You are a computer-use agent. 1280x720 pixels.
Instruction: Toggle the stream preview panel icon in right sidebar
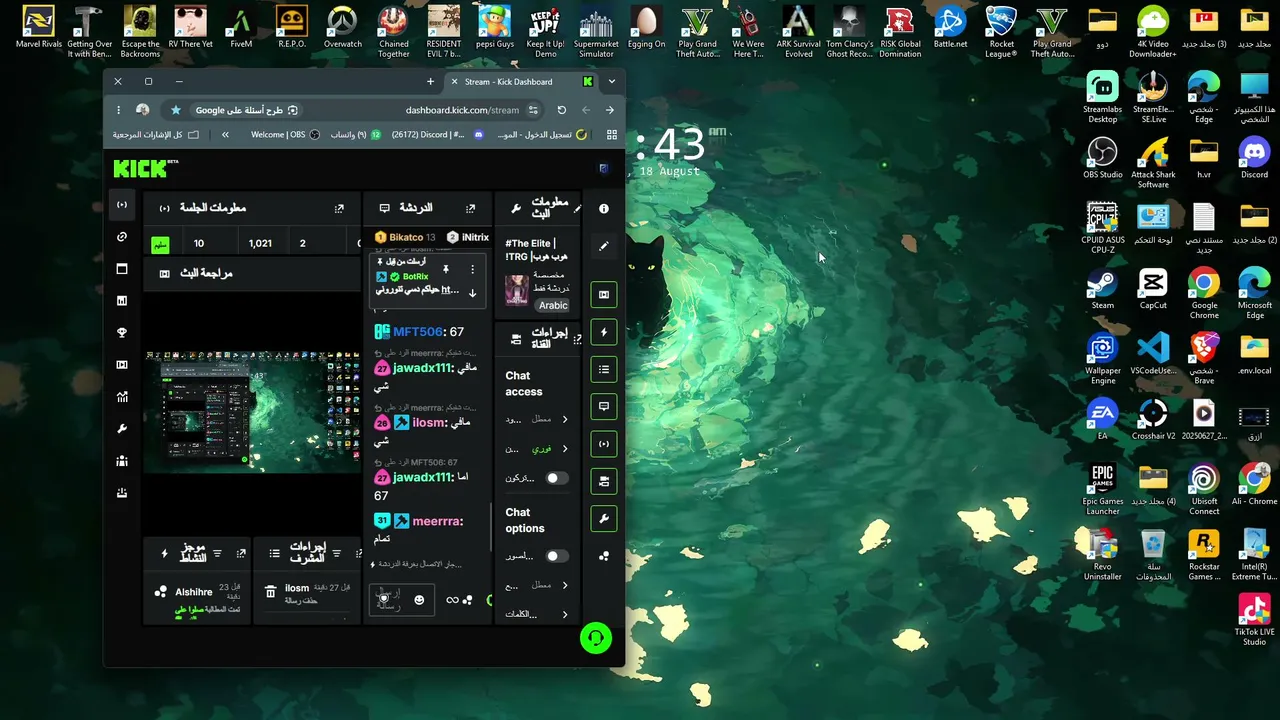pos(604,295)
